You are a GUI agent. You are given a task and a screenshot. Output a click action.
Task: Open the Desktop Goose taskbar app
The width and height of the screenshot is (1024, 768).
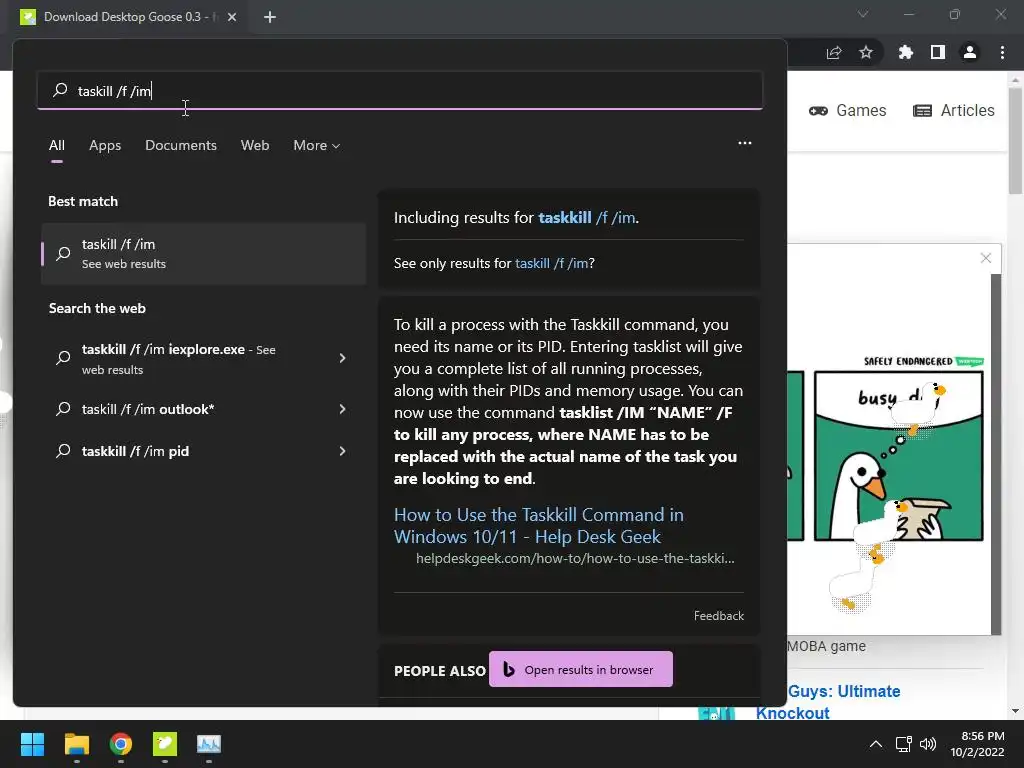click(165, 744)
